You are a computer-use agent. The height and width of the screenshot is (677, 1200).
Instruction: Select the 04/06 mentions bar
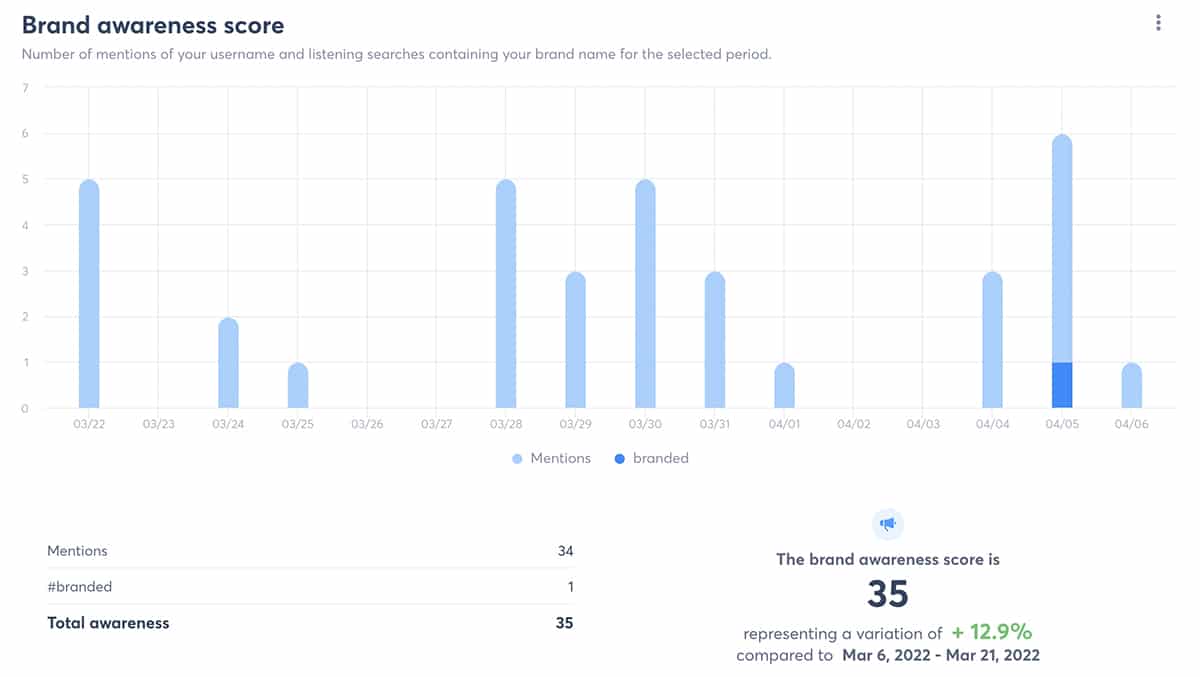1131,386
